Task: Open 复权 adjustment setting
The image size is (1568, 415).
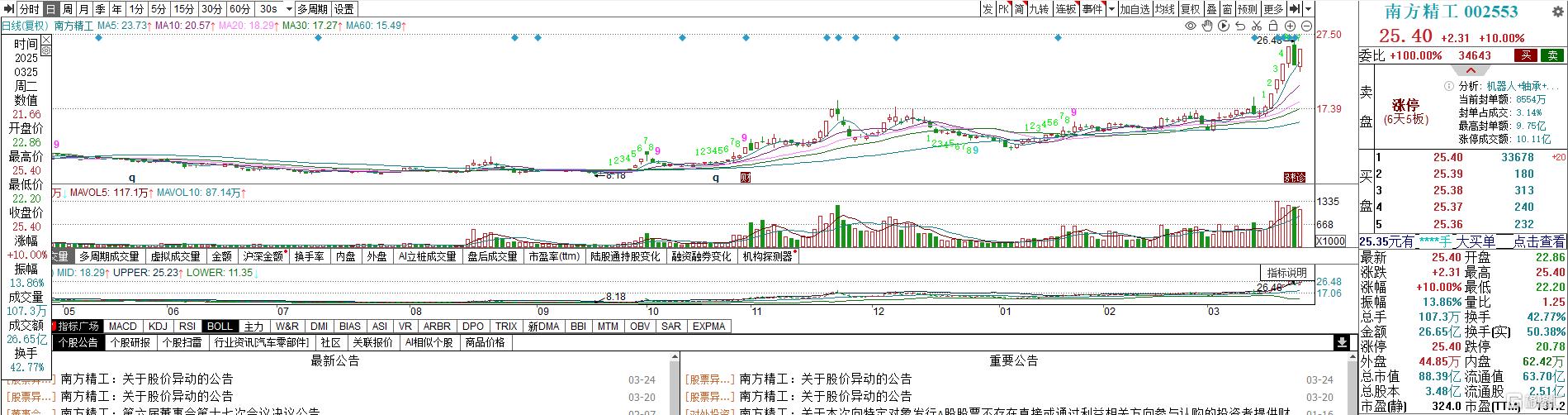Action: pos(1191,9)
